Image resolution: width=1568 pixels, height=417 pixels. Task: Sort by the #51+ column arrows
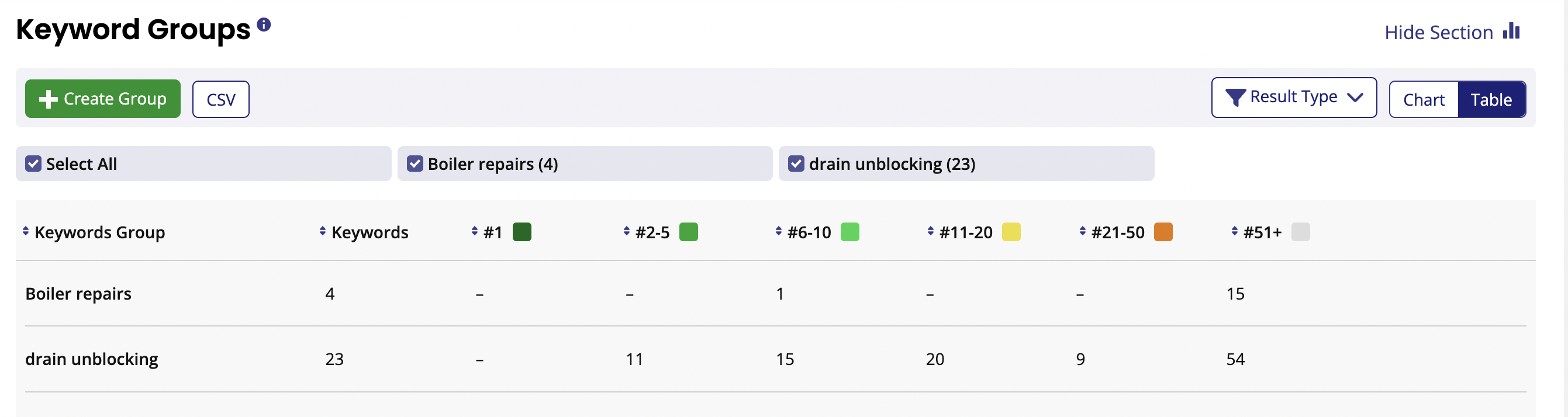point(1234,231)
